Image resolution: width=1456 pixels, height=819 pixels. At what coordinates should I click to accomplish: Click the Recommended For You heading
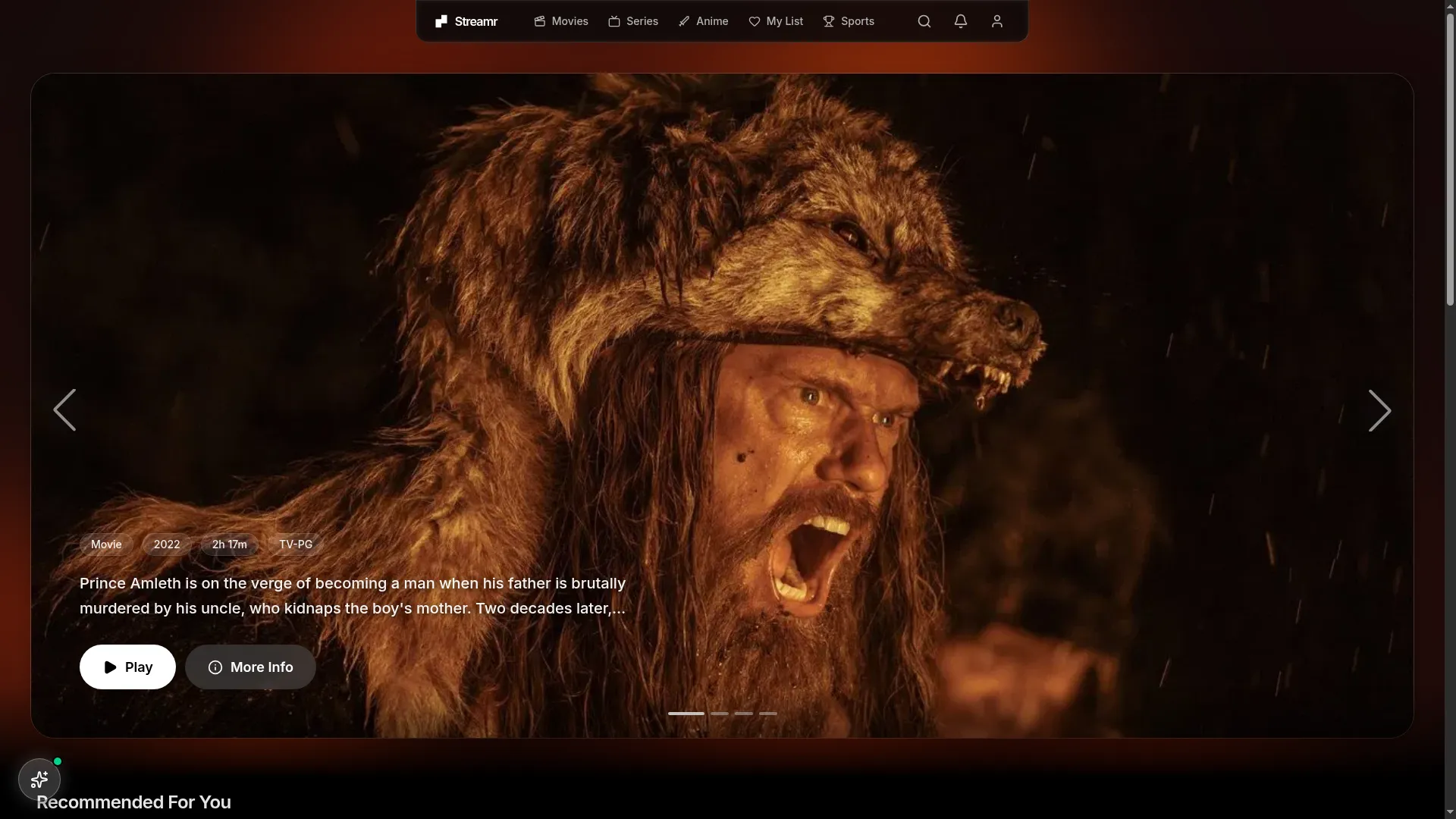133,802
